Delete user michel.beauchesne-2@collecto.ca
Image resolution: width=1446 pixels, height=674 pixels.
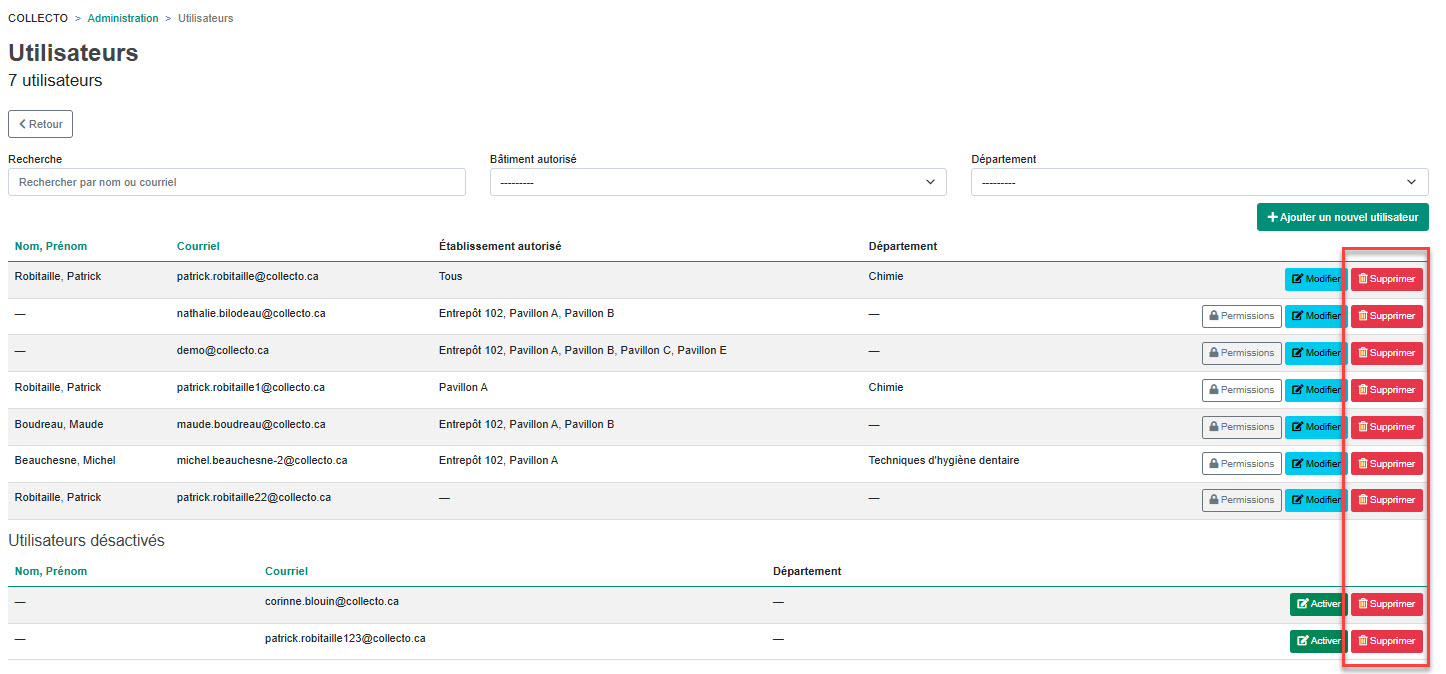click(x=1386, y=464)
